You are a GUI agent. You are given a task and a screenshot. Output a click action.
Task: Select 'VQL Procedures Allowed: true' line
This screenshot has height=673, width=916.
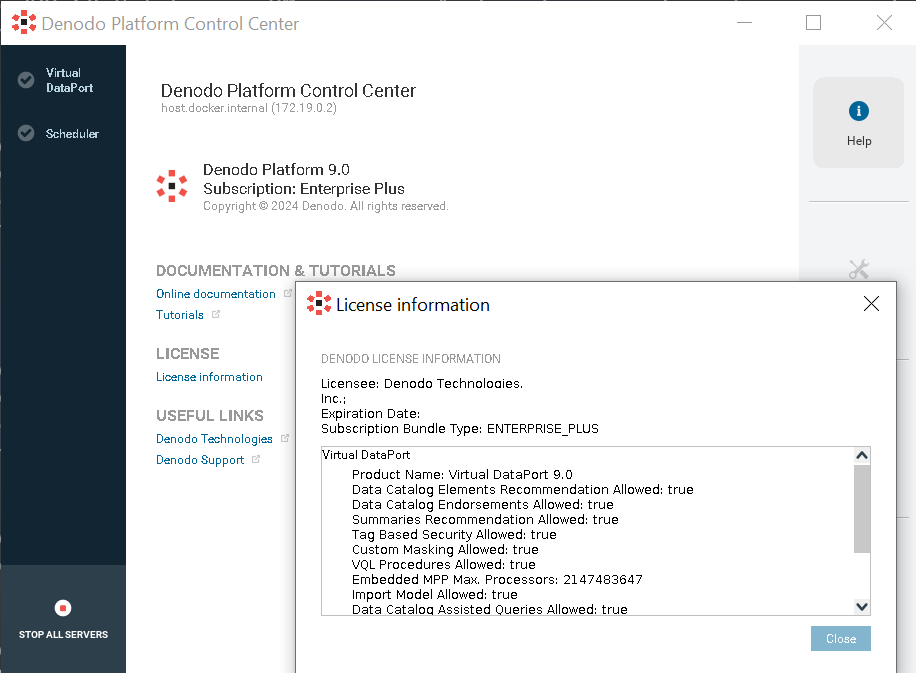443,565
